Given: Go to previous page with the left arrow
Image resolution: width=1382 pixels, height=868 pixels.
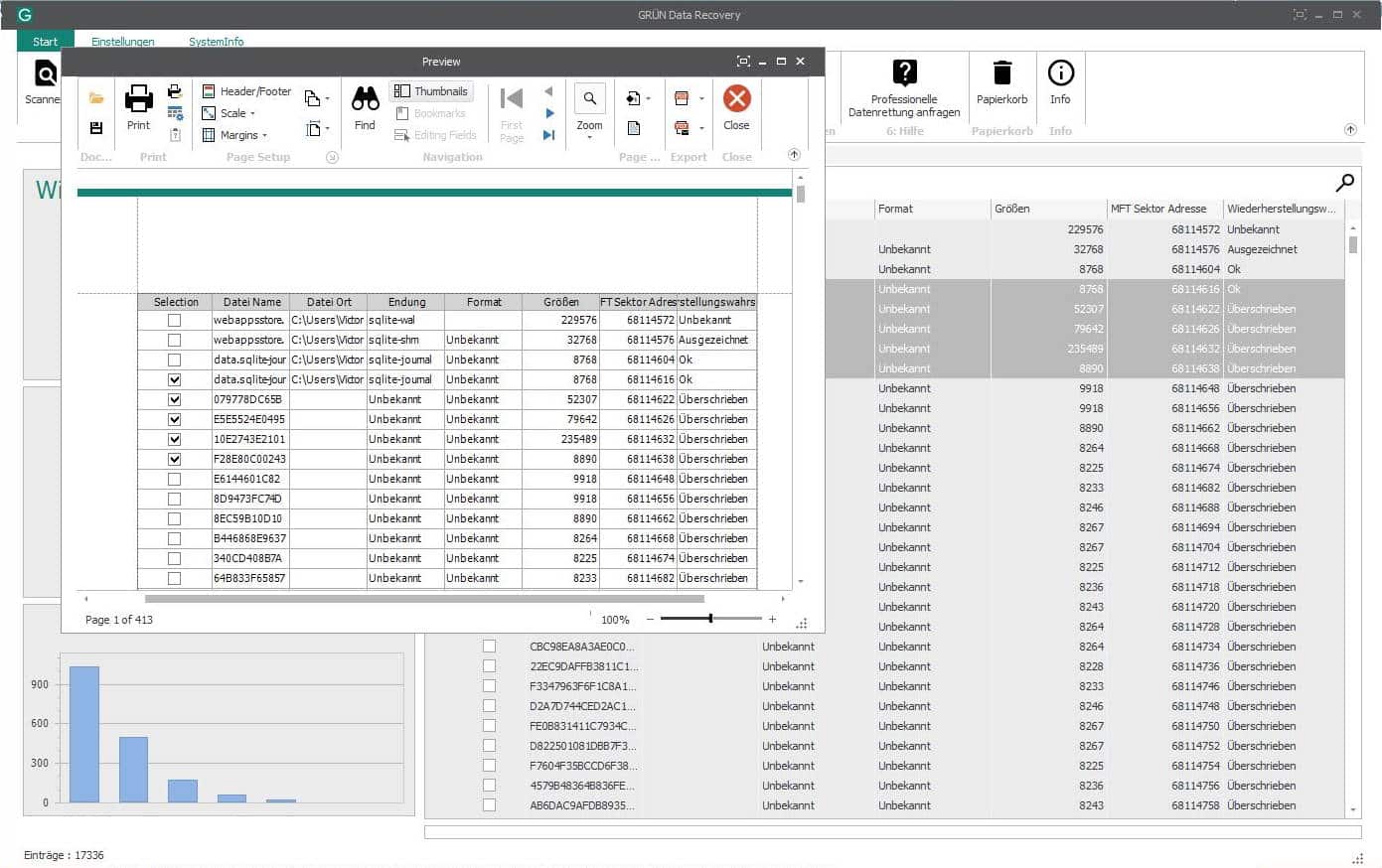Looking at the screenshot, I should tap(548, 91).
